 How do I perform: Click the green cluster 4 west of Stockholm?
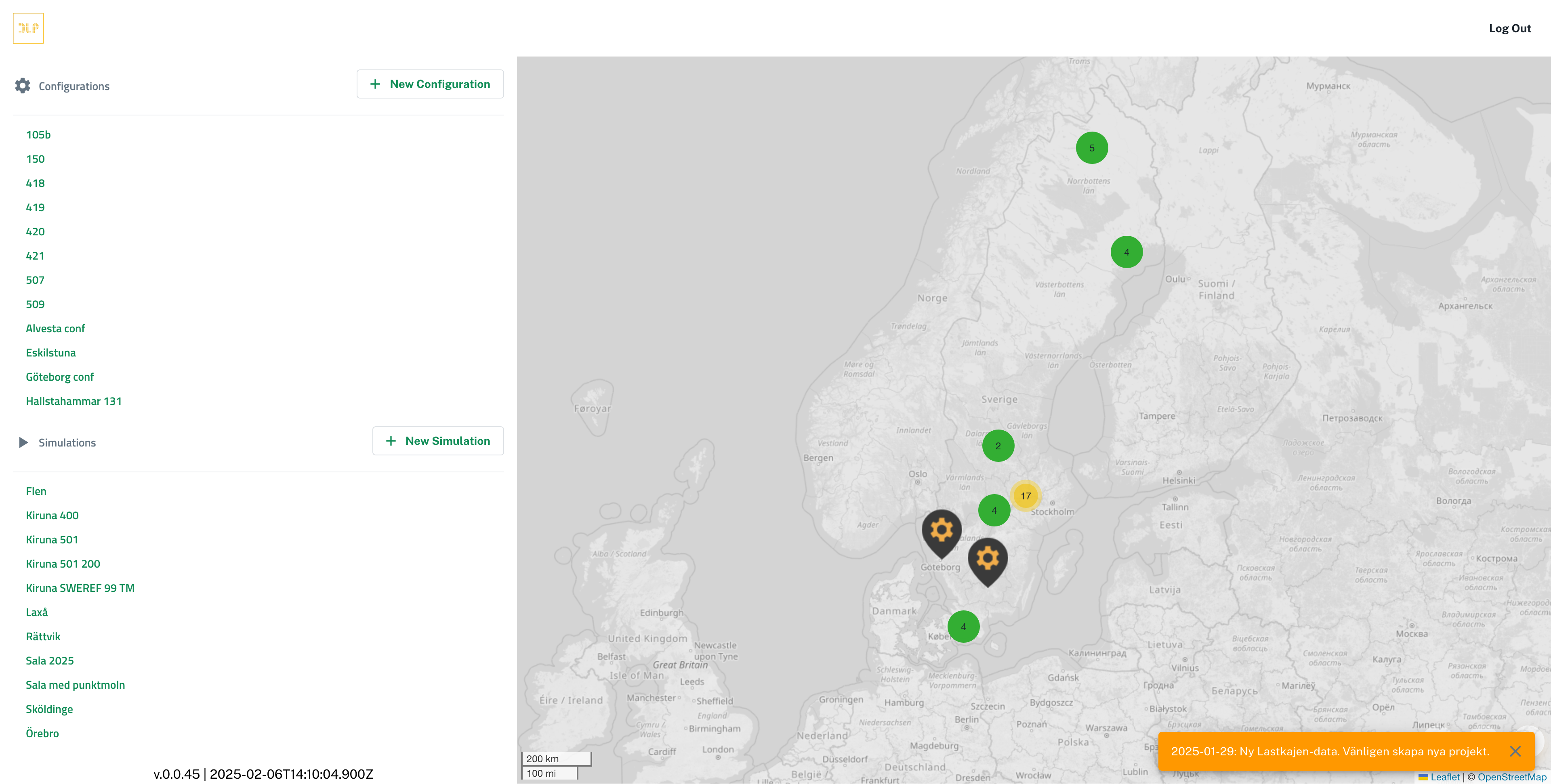pyautogui.click(x=994, y=510)
